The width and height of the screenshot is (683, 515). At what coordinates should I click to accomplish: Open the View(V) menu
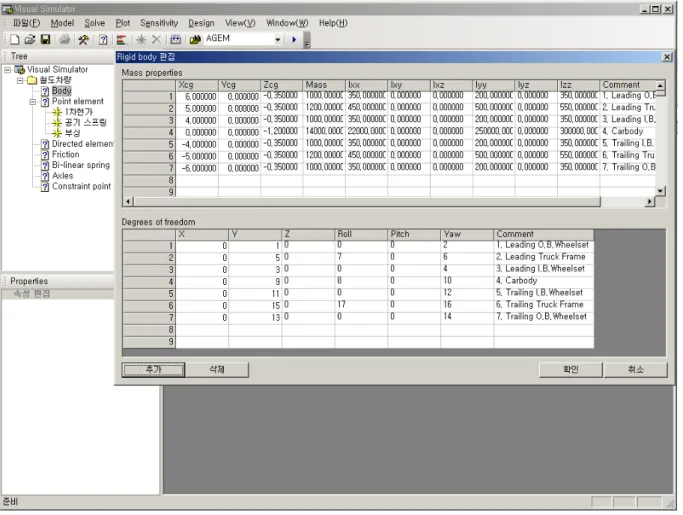pyautogui.click(x=240, y=23)
